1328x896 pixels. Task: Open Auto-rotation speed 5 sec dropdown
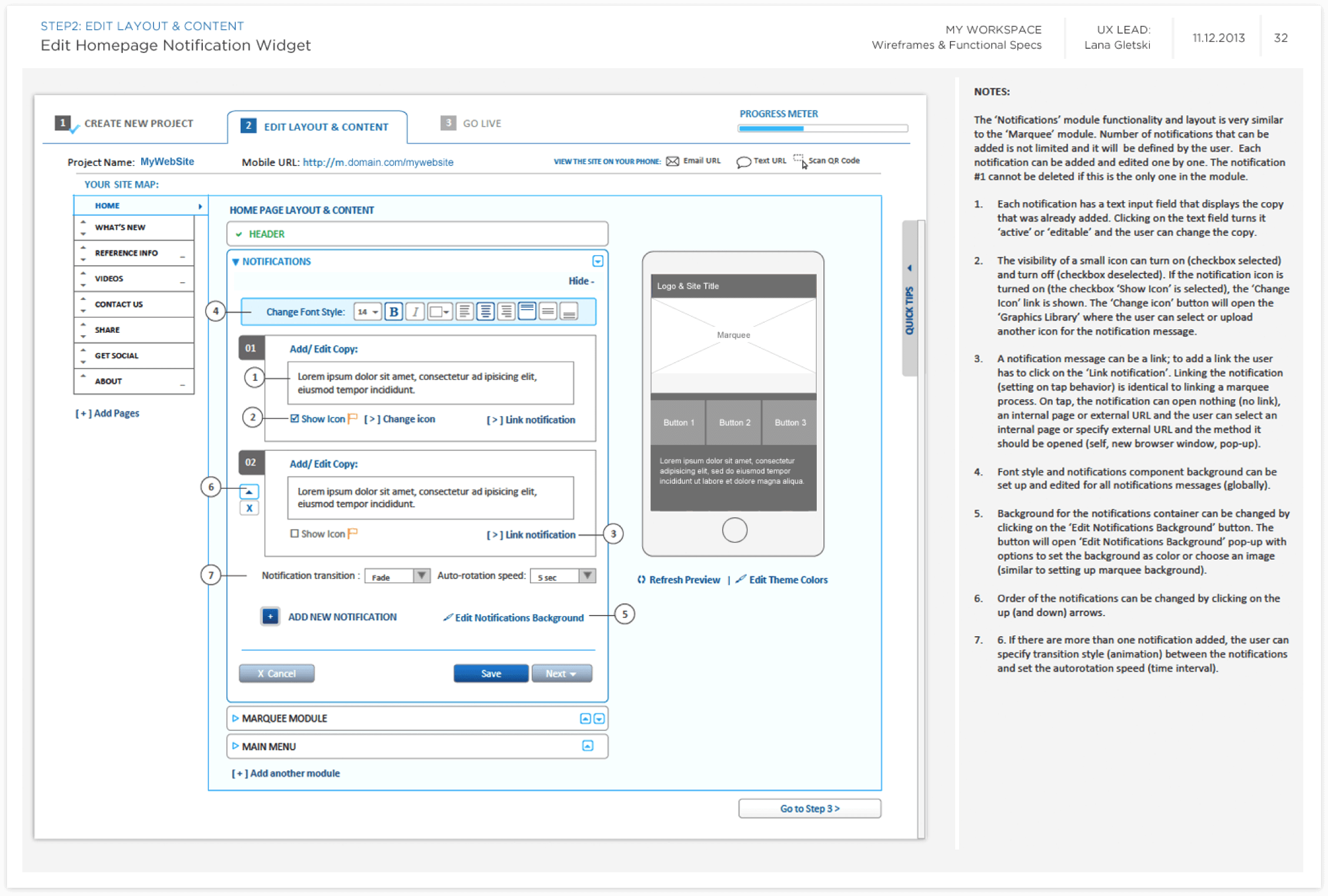(x=586, y=576)
